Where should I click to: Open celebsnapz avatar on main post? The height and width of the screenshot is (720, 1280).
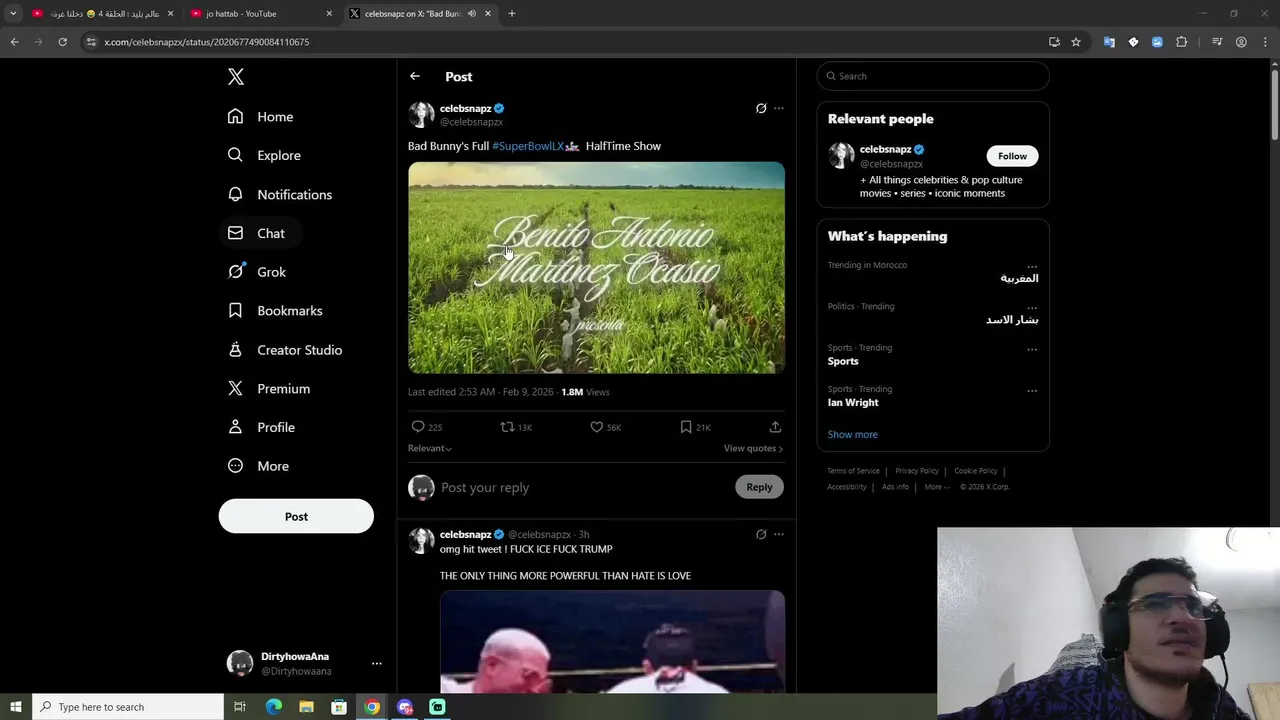[x=421, y=114]
